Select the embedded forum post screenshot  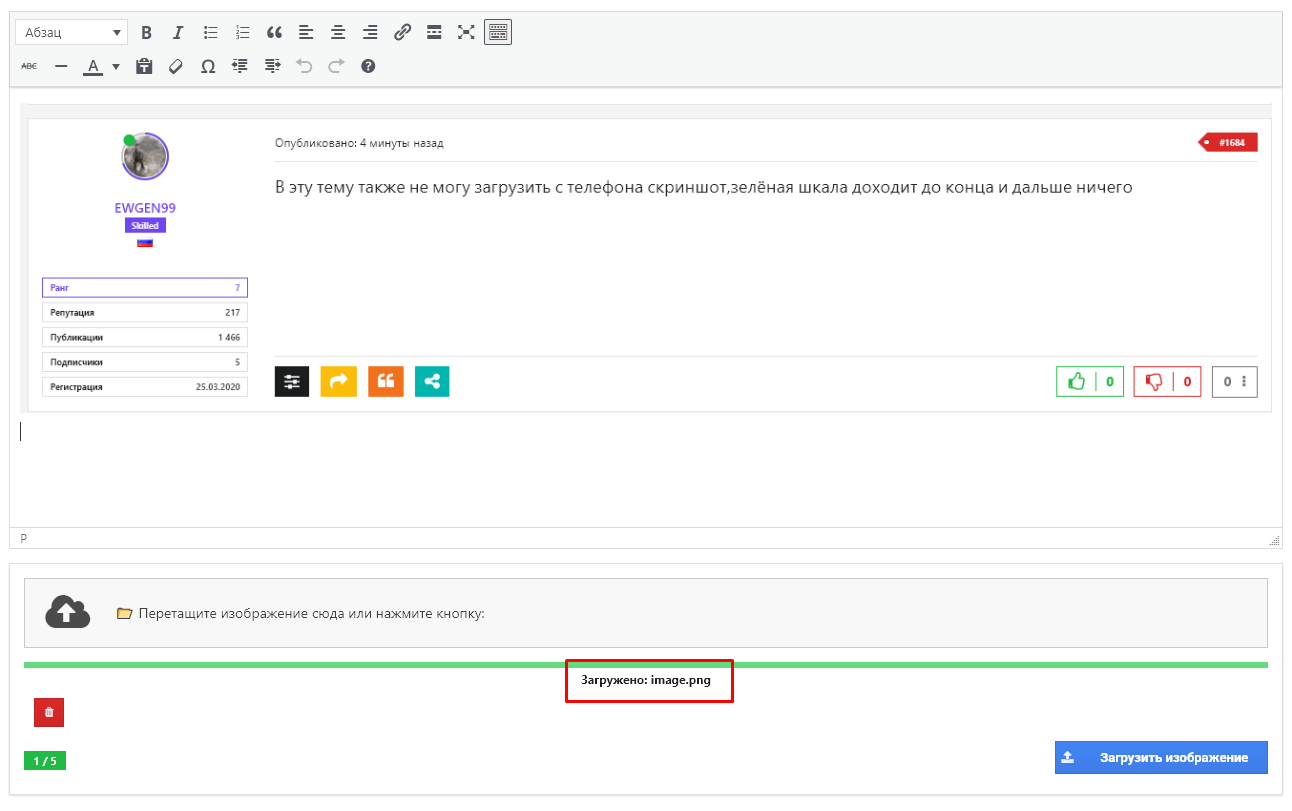click(645, 260)
